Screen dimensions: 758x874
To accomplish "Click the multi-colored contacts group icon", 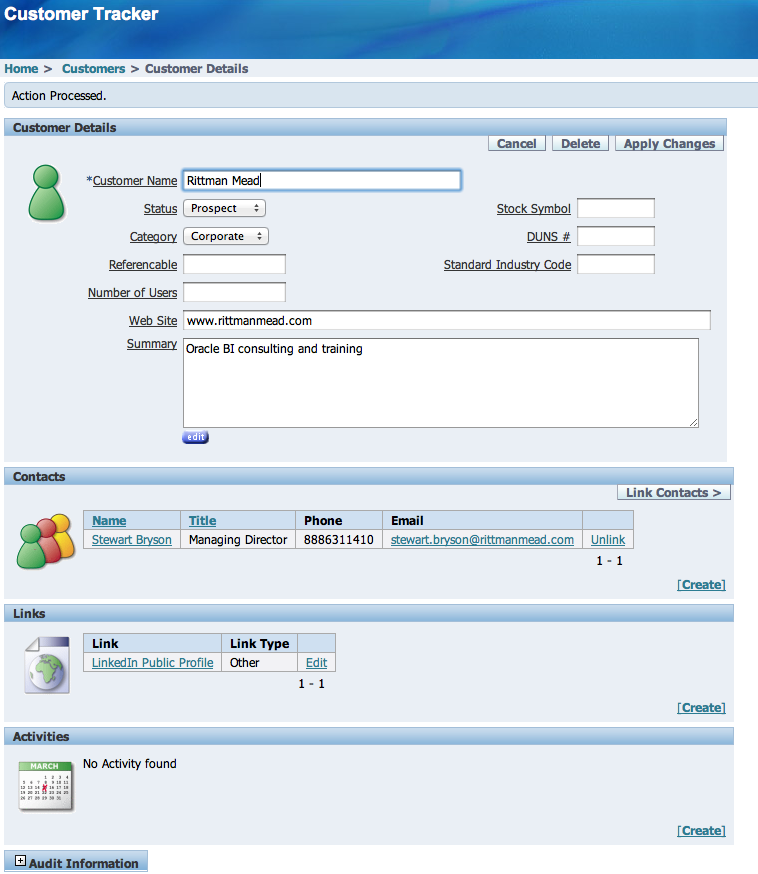I will tap(46, 541).
